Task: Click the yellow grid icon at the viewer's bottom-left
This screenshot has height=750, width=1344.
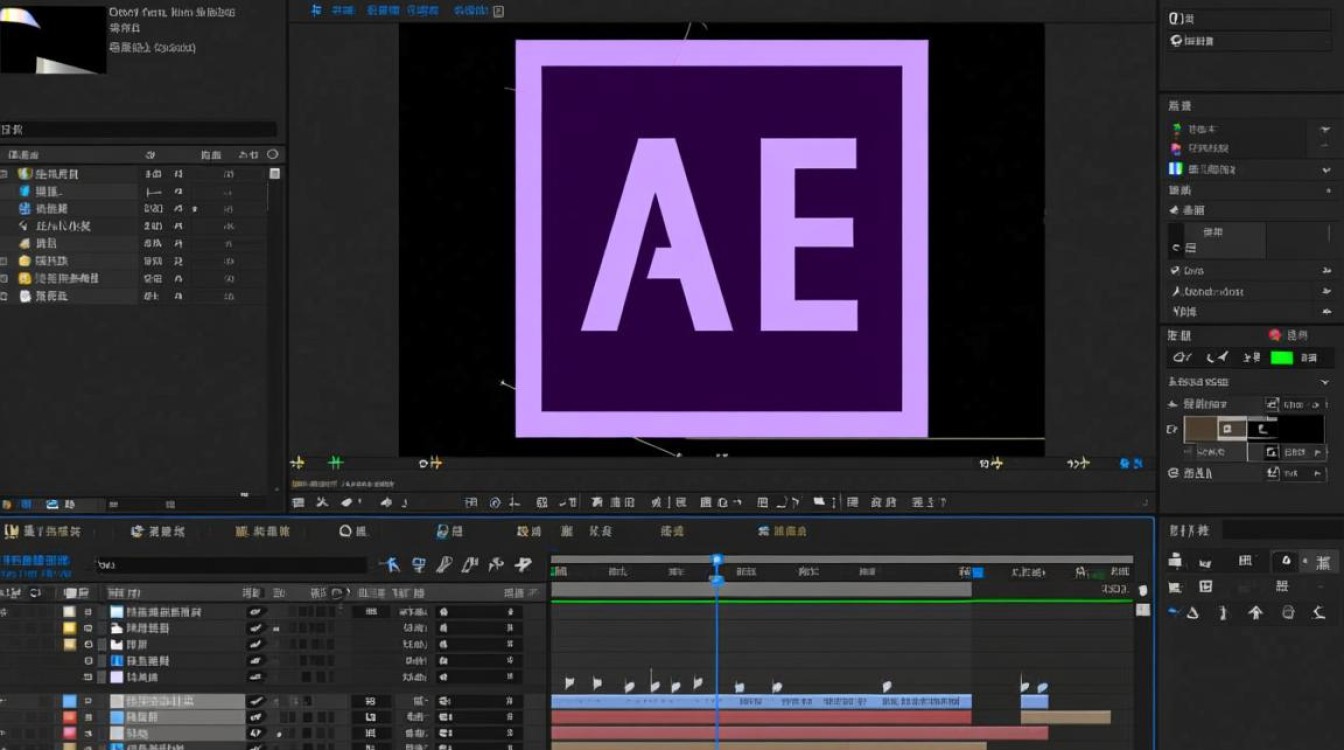Action: coord(297,463)
